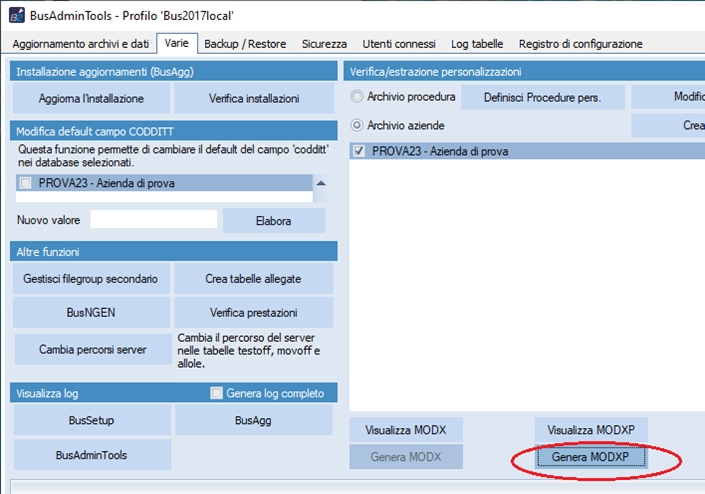Open the Sicurezza tab

[x=324, y=44]
